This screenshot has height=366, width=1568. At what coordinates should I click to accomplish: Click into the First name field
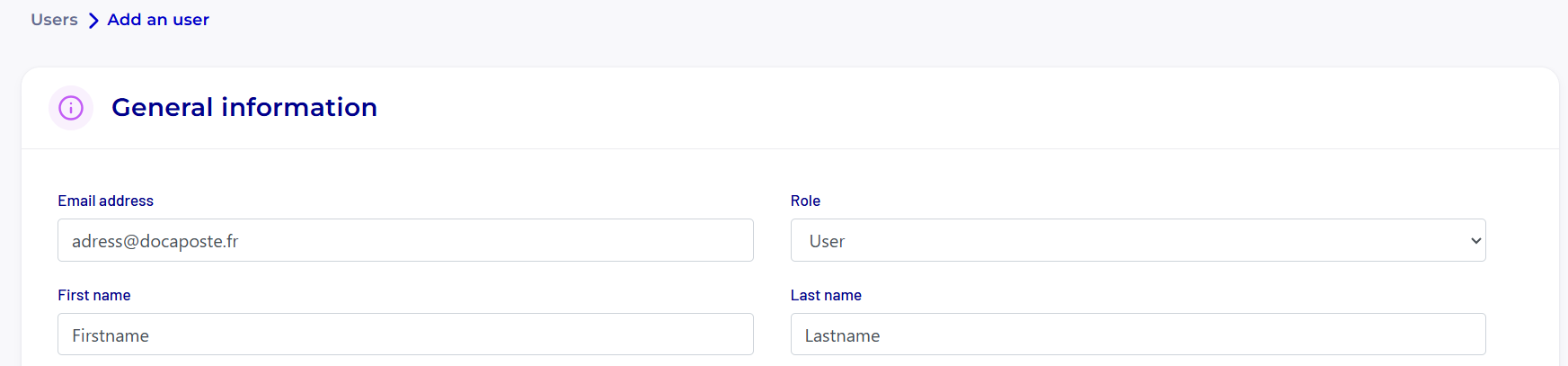(404, 335)
